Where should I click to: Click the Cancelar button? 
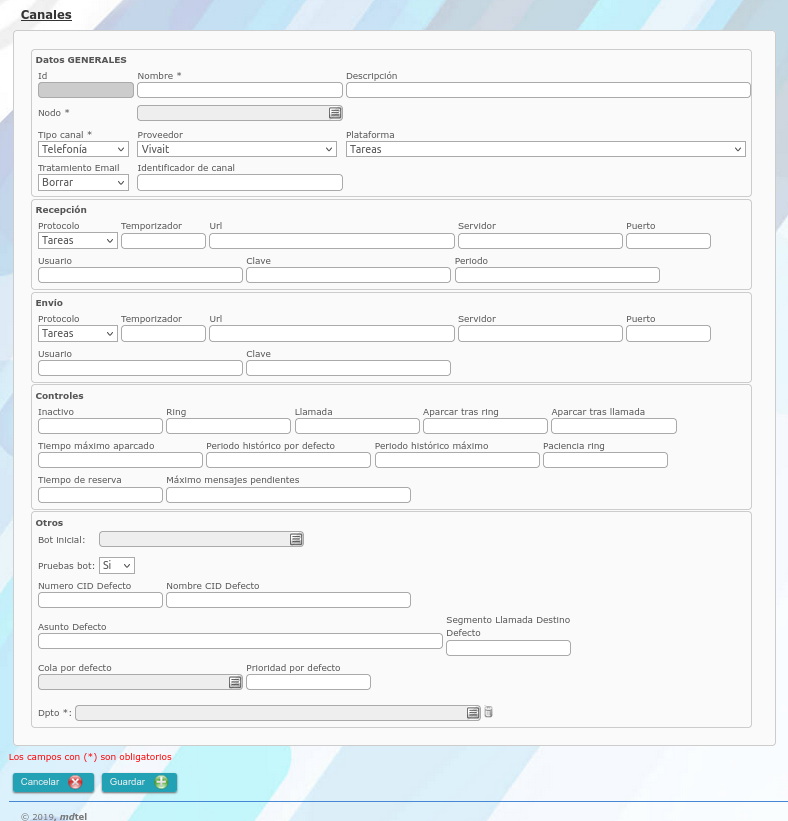point(53,782)
